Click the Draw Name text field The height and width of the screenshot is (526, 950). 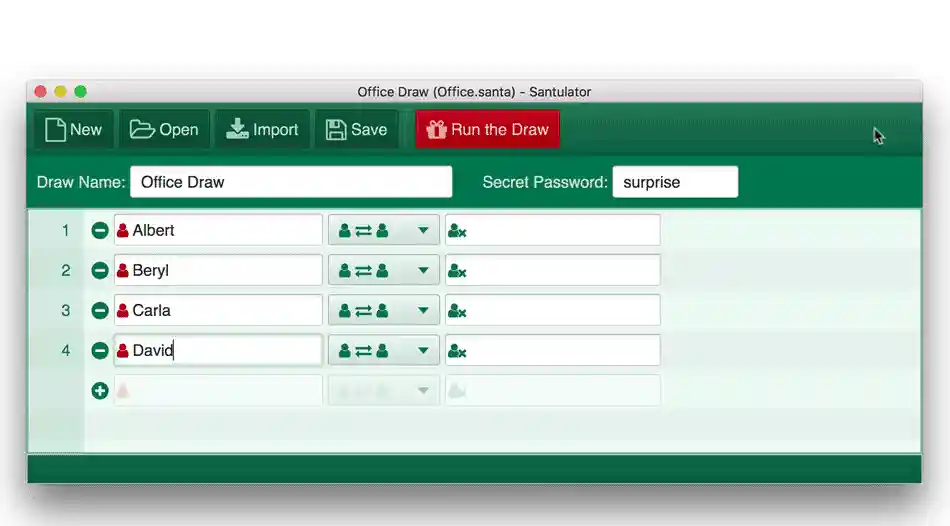pos(291,182)
